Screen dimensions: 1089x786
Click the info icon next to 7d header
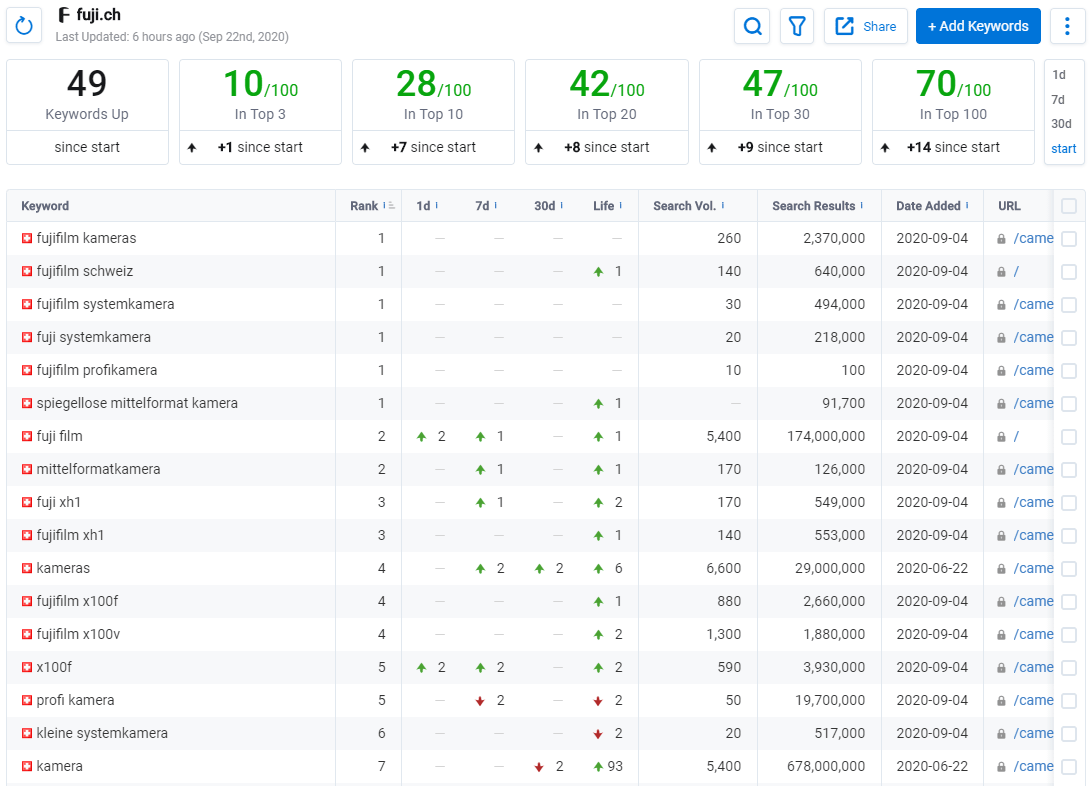tap(495, 206)
